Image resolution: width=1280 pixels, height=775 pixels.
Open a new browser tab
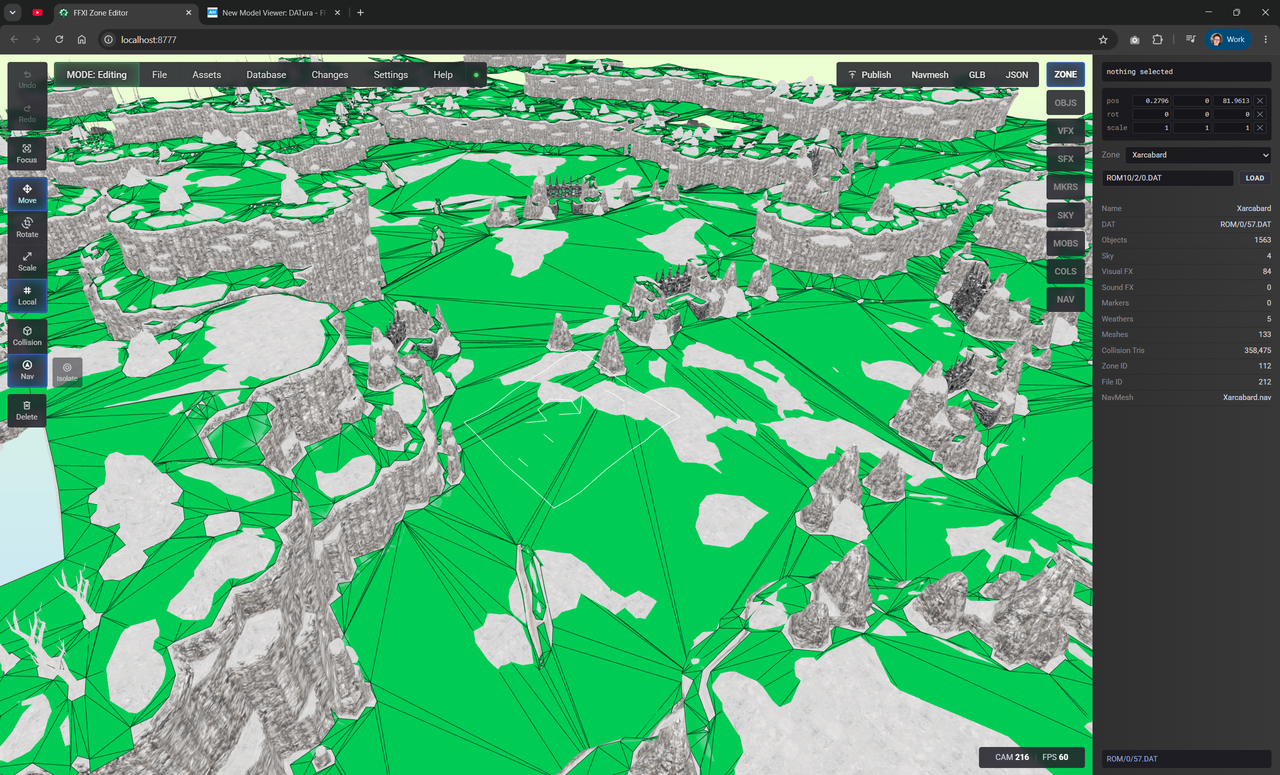pos(360,12)
